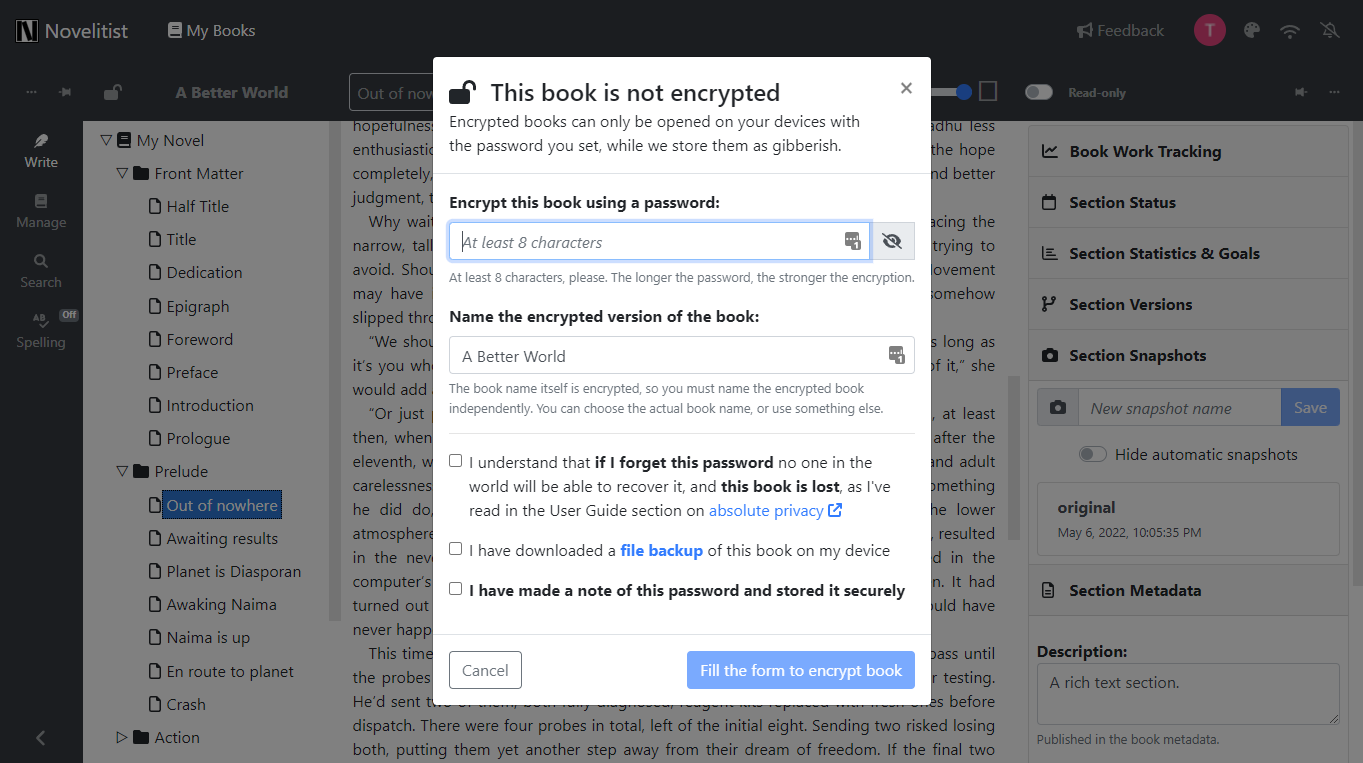Expand the Action folder
Screen dimensions: 1363x763
(123, 737)
